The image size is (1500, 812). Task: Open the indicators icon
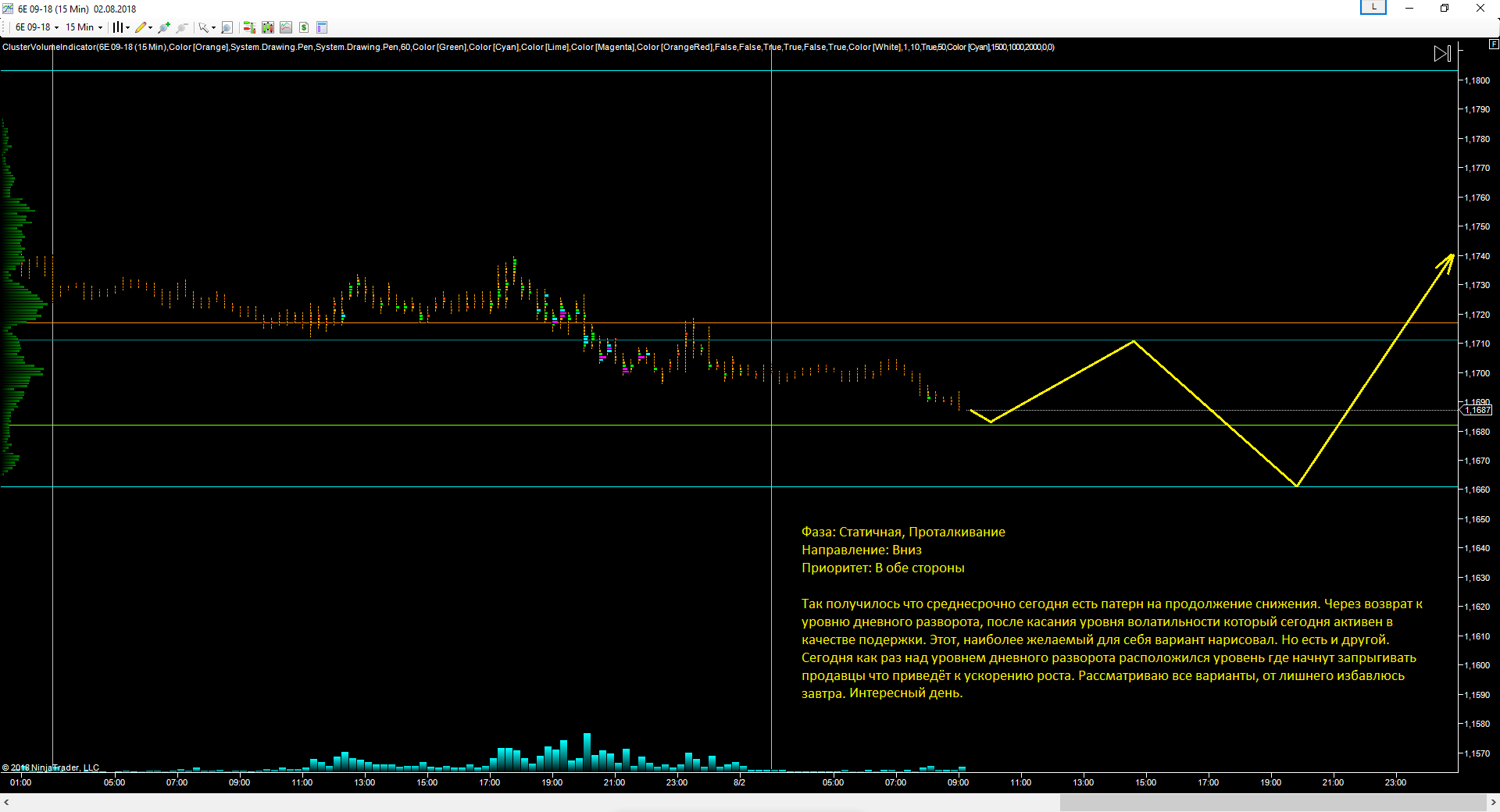click(x=286, y=27)
